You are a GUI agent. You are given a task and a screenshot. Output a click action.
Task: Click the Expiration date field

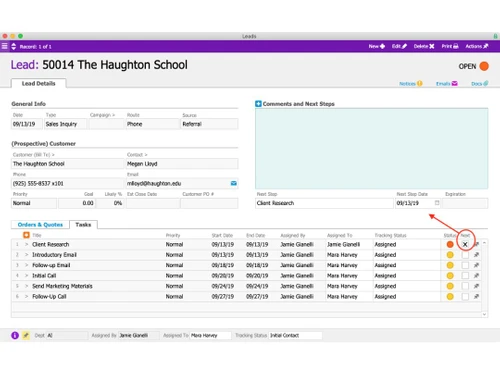click(x=465, y=203)
